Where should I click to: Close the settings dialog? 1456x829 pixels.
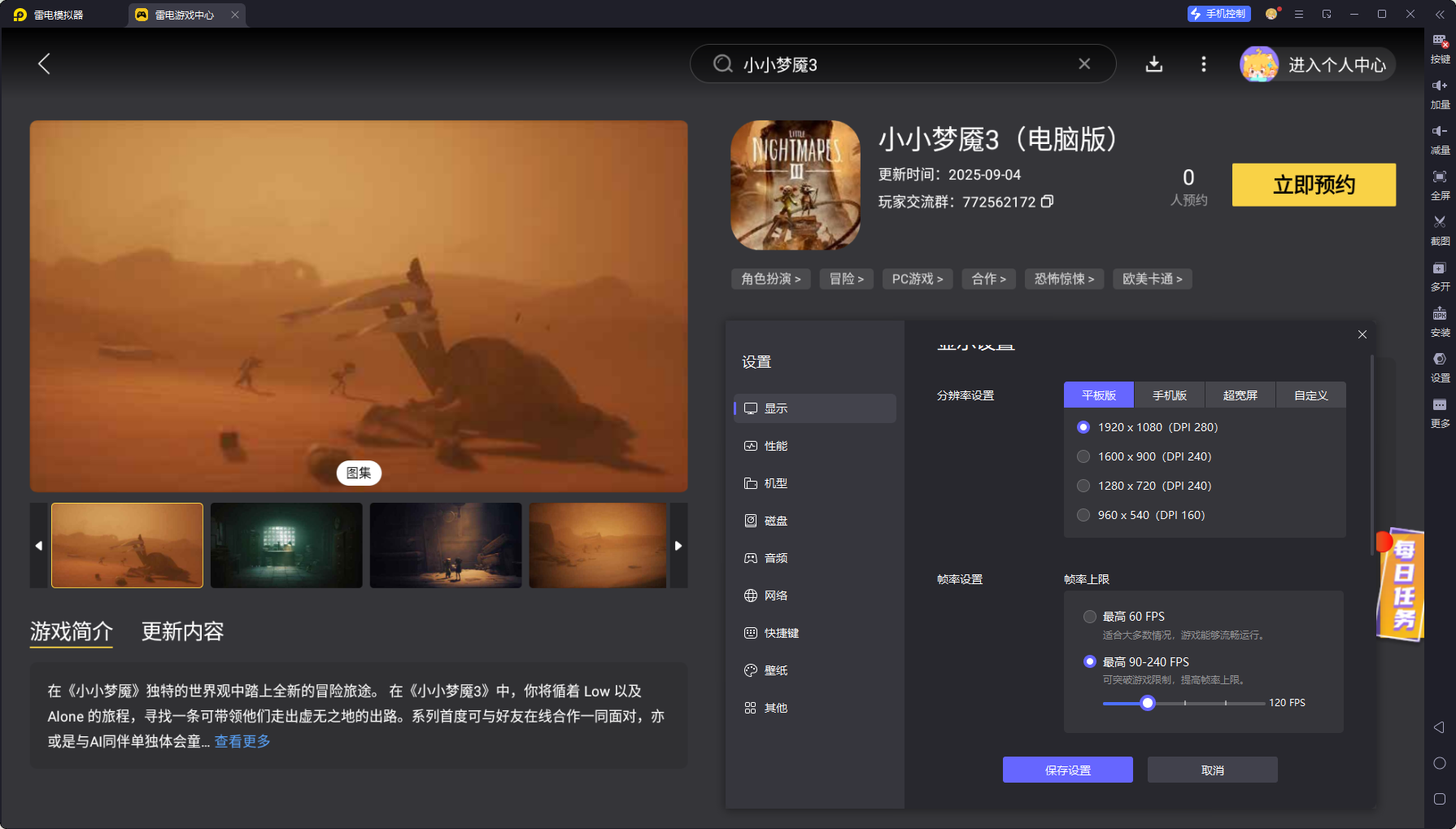(1362, 334)
